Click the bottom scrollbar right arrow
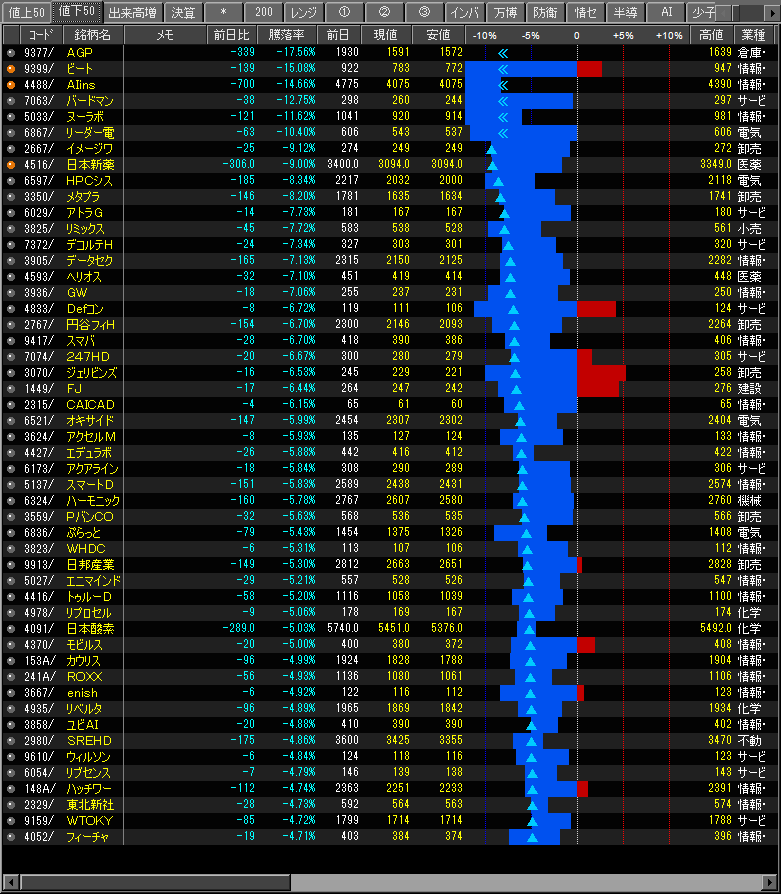This screenshot has width=781, height=894. click(770, 881)
